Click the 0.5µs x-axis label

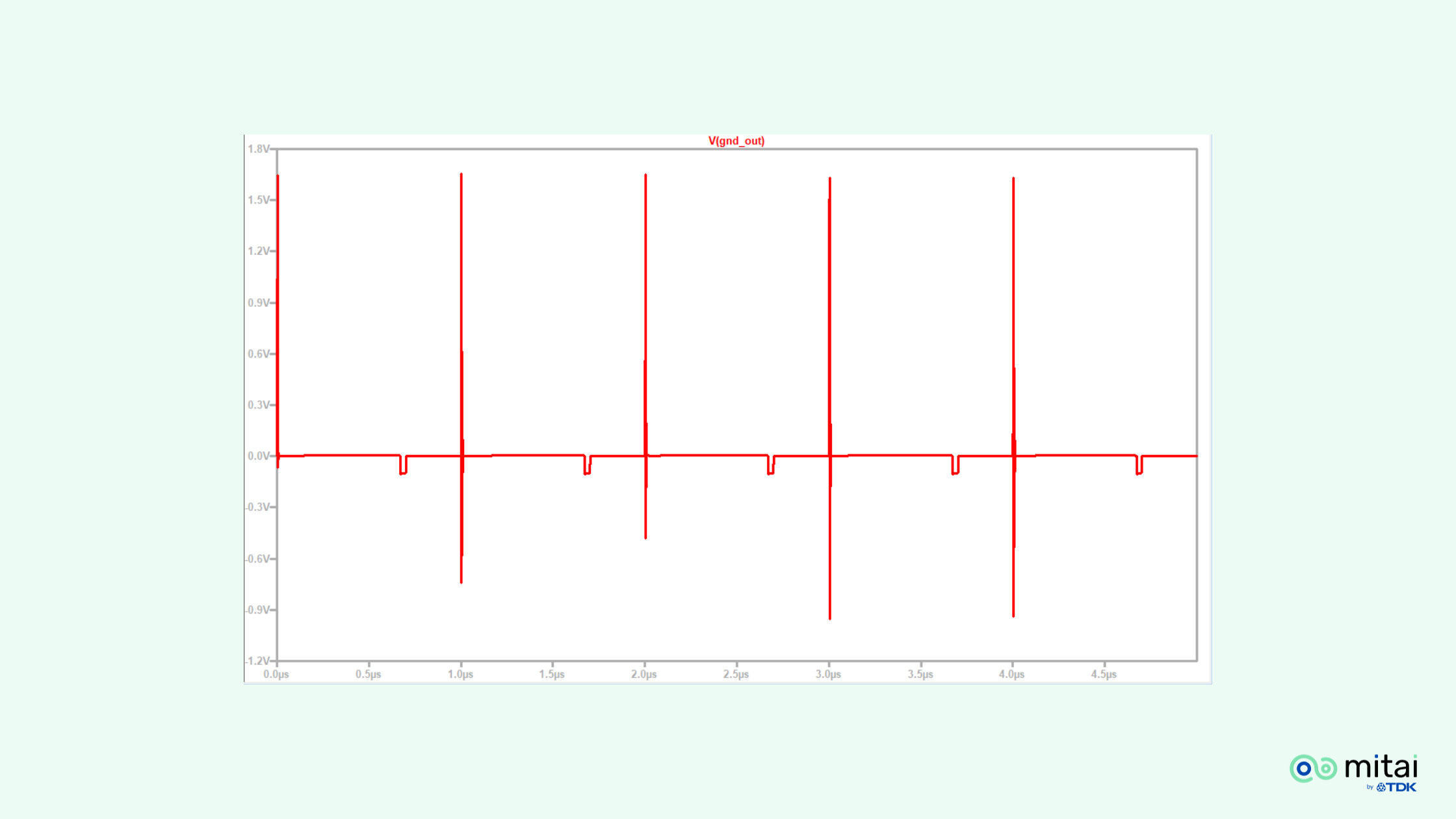pos(368,675)
